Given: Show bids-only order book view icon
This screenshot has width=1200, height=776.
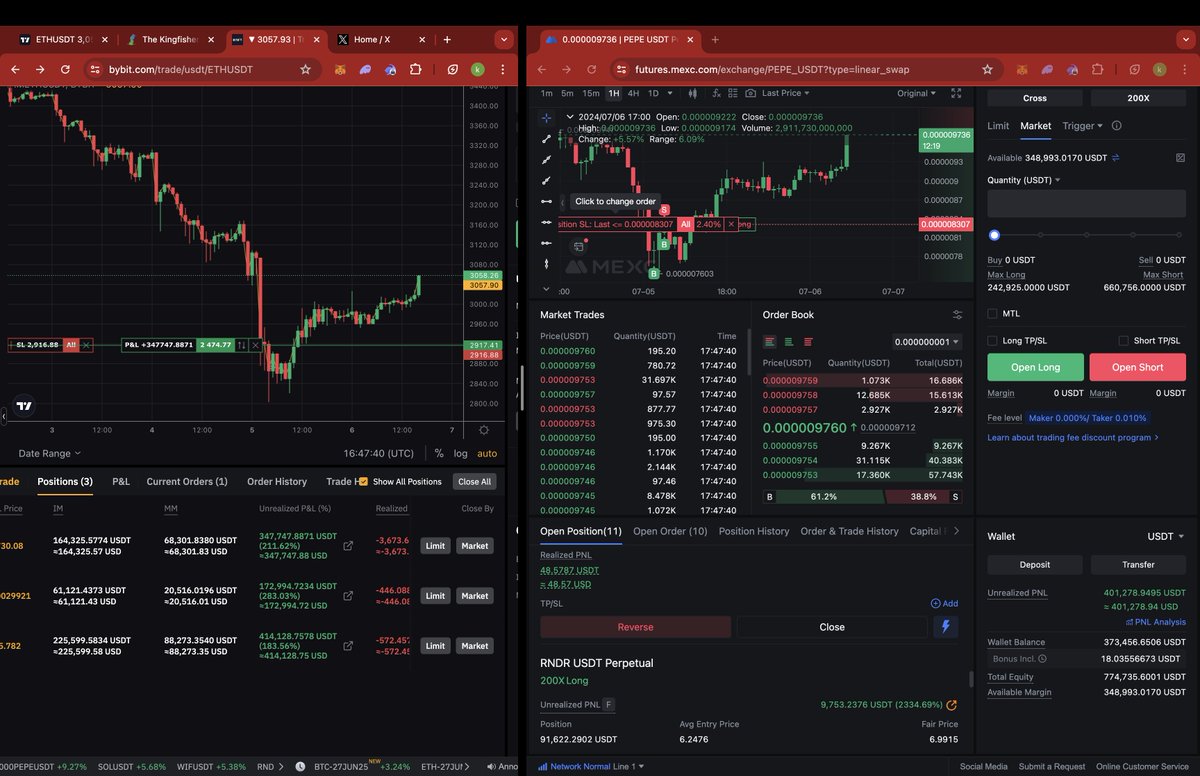Looking at the screenshot, I should pos(789,342).
